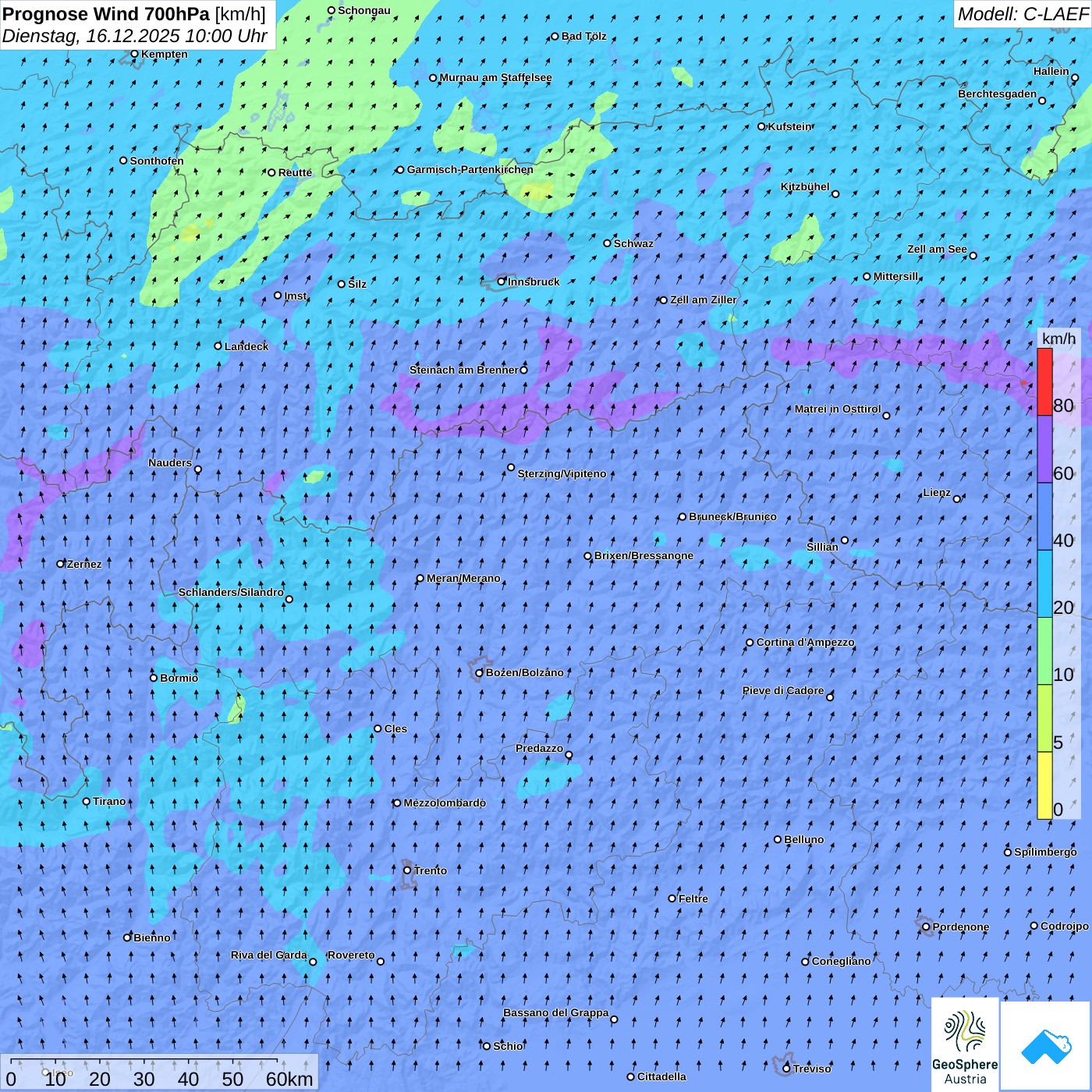Image resolution: width=1092 pixels, height=1092 pixels.
Task: Click the blue cloud app logo
Action: point(1046,1046)
